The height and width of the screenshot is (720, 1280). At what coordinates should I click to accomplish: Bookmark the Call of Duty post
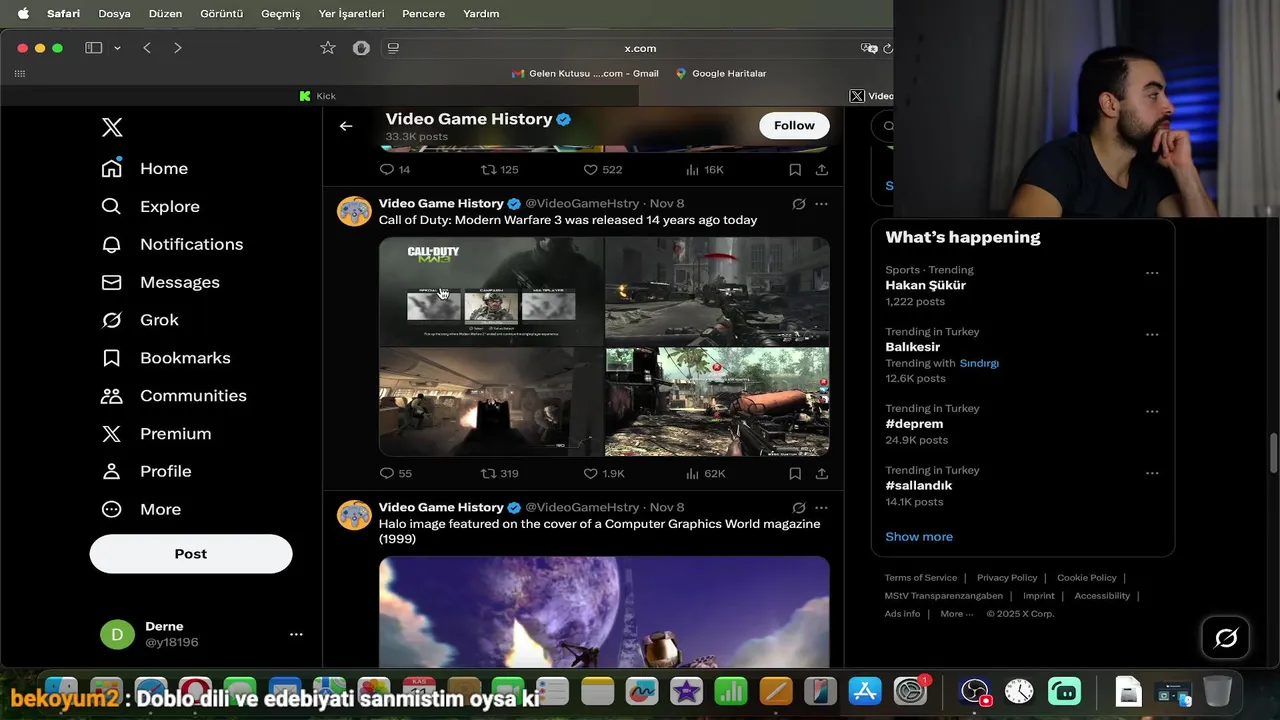[795, 474]
